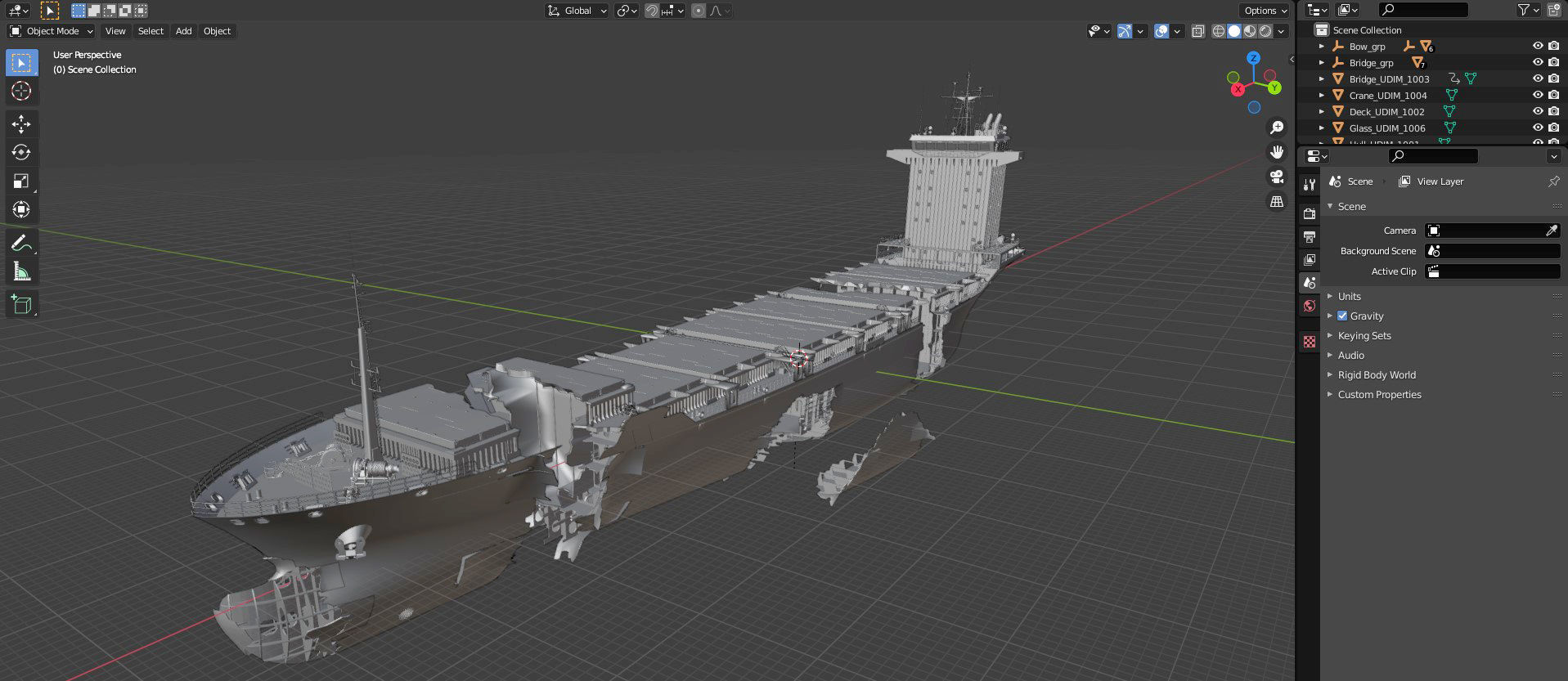Viewport: 1568px width, 681px height.
Task: Open the pivot point dropdown
Action: [627, 11]
